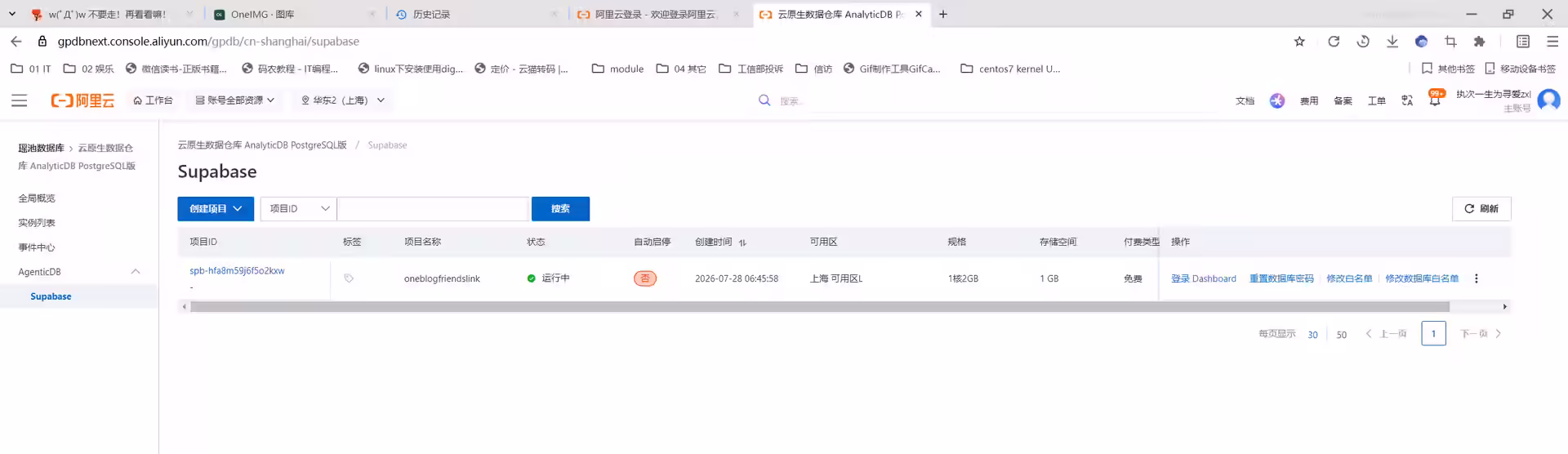Open browser extensions puzzle icon

(1479, 41)
